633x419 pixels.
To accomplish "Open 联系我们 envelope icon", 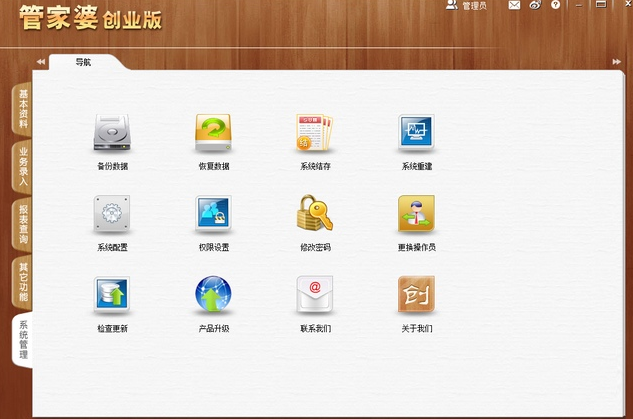I will tap(315, 295).
